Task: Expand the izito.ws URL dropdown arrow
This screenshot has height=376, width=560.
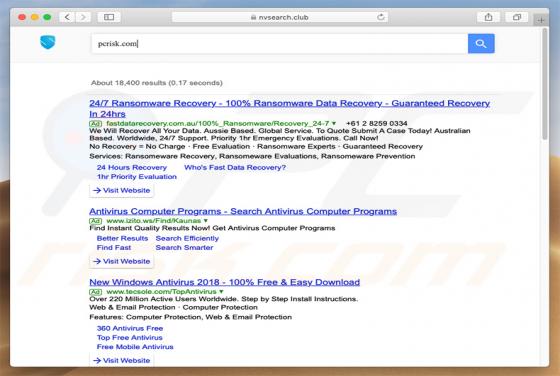Action: (x=206, y=221)
